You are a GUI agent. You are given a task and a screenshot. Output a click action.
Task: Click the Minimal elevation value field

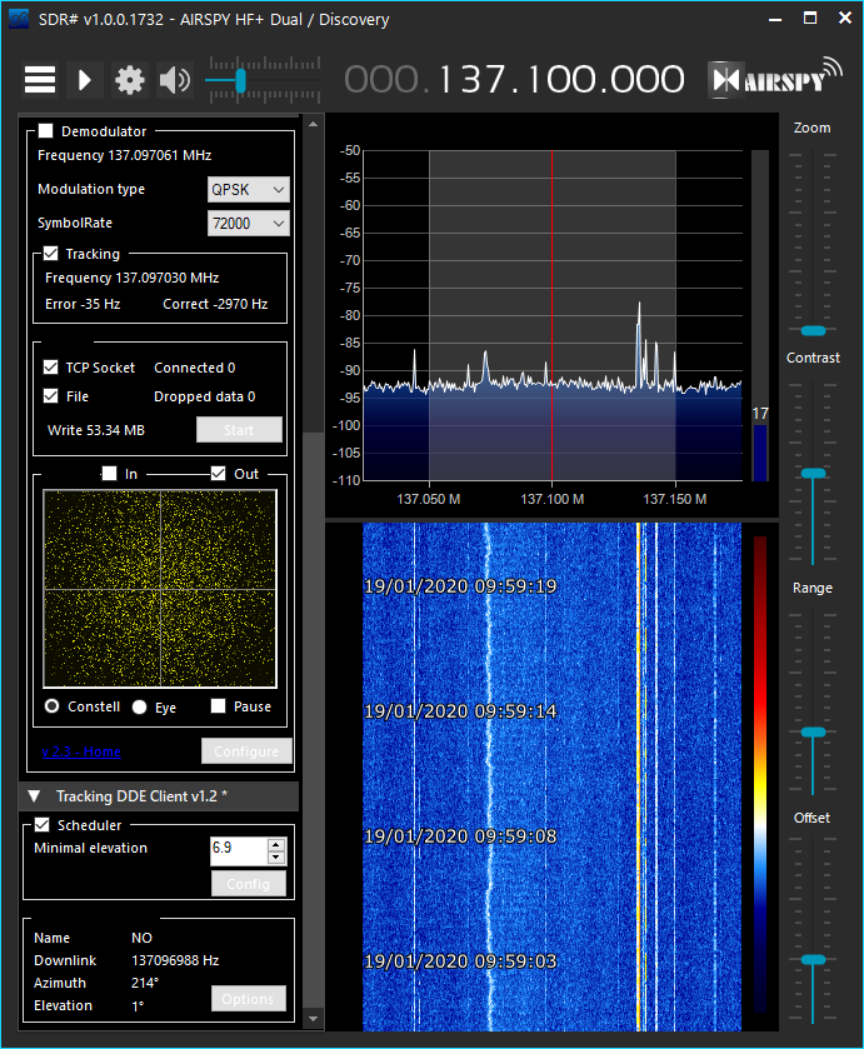[x=238, y=850]
